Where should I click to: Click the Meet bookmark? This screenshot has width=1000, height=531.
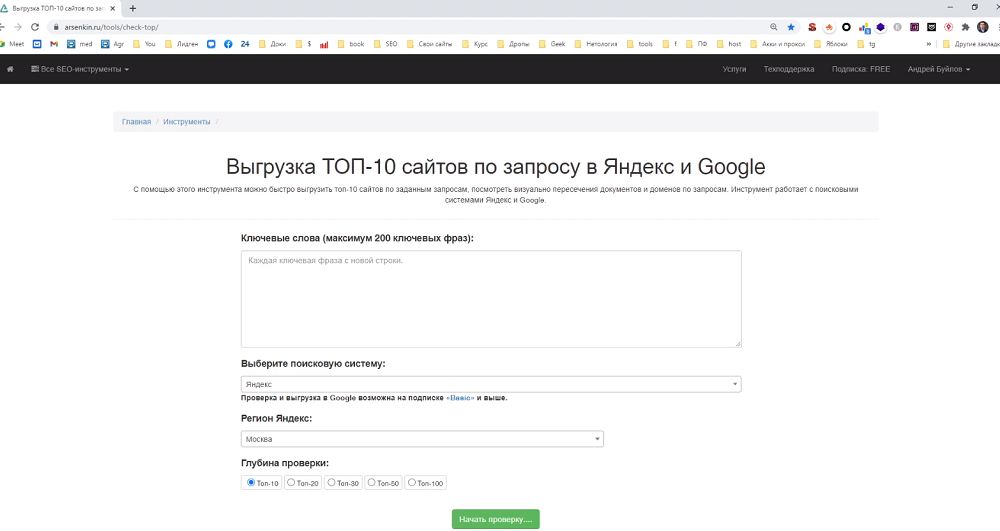click(12, 44)
